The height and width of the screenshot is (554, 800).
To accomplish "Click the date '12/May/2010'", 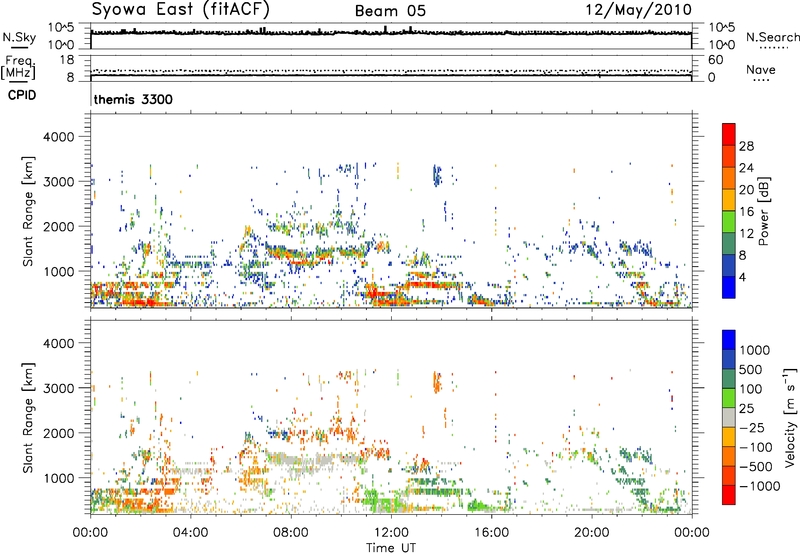I will [x=639, y=10].
